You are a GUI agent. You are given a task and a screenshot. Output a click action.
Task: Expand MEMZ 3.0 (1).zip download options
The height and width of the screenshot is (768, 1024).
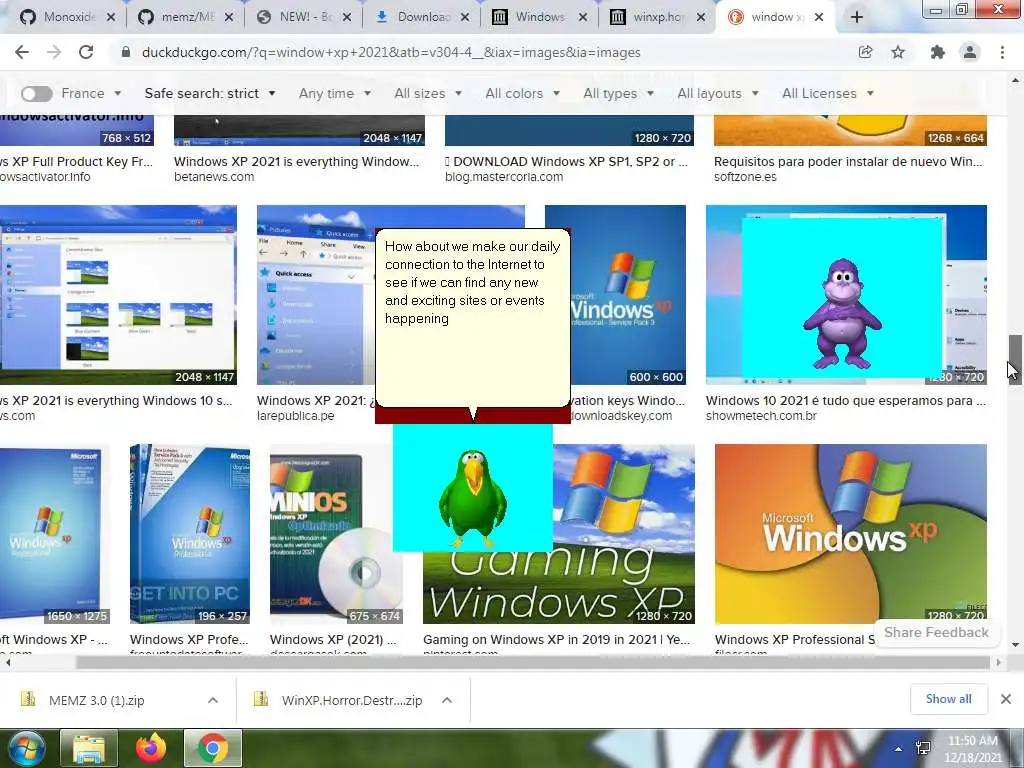coord(213,700)
